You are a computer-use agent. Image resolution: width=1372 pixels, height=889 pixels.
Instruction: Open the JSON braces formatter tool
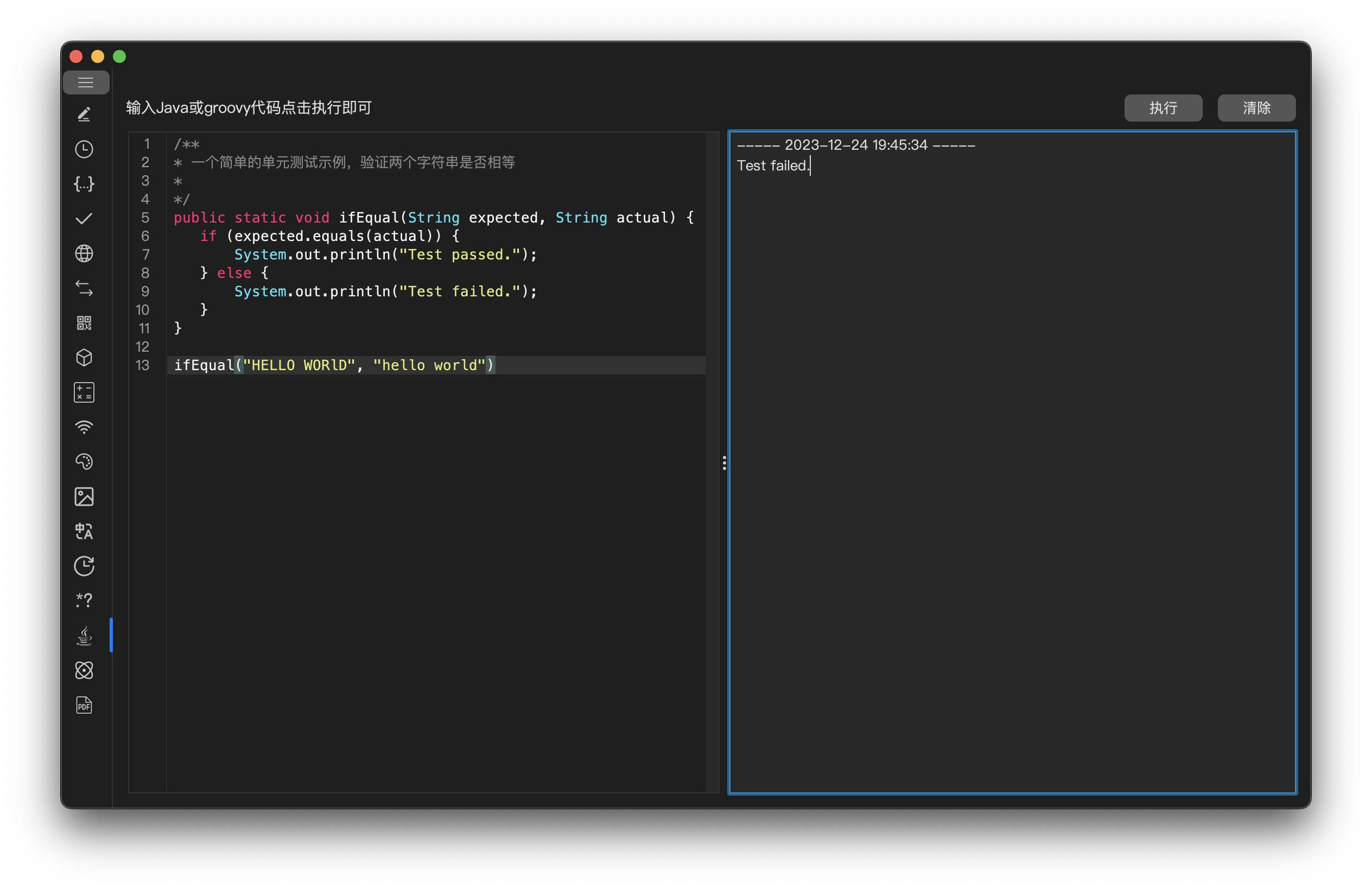tap(84, 184)
